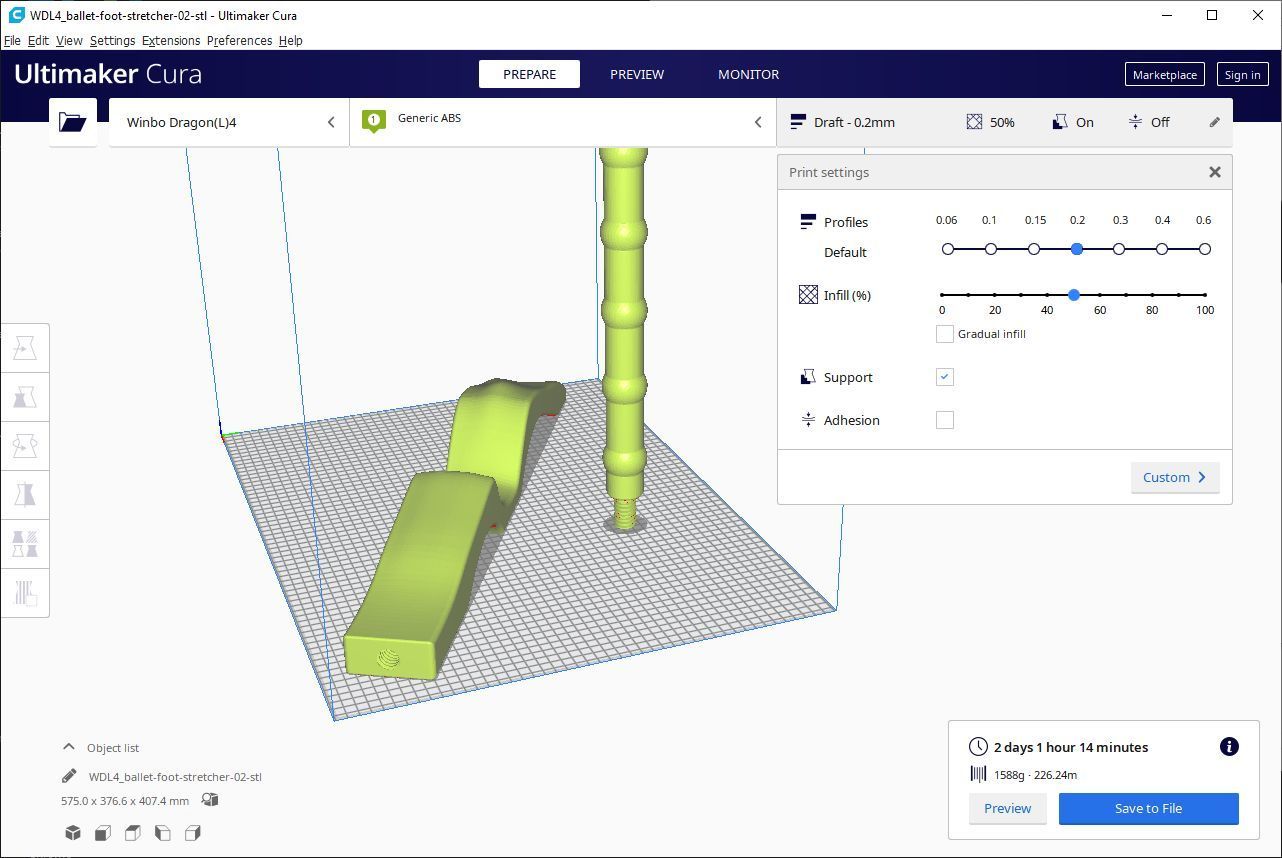Screen dimensions: 1282x858
Task: Set infill slider to 100
Action: (1205, 295)
